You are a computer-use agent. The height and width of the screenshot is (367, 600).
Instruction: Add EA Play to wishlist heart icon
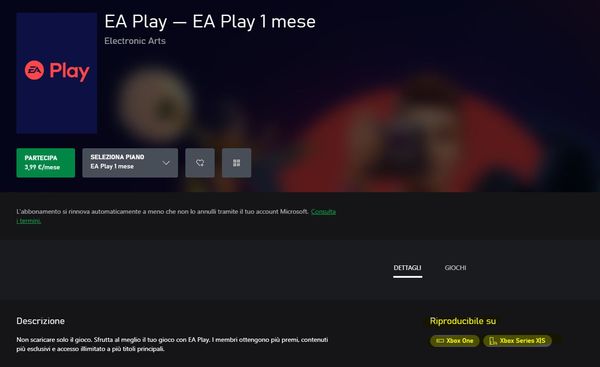[200, 163]
